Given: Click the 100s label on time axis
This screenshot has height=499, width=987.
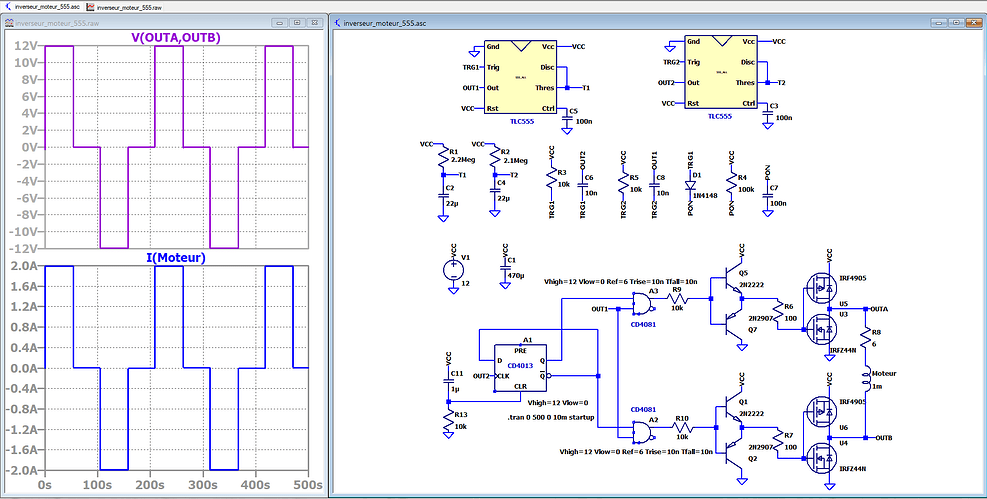Looking at the screenshot, I should [98, 486].
